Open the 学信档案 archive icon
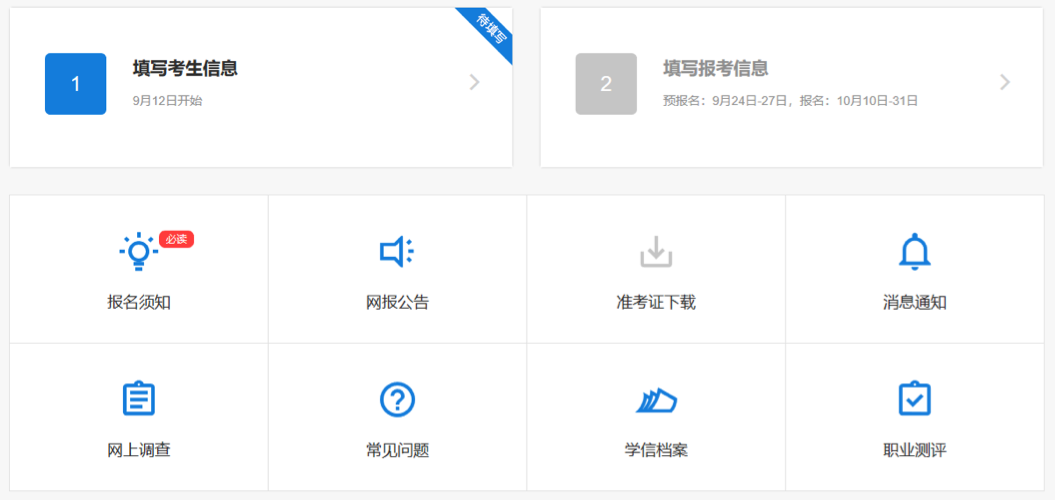1055x500 pixels. coord(656,400)
